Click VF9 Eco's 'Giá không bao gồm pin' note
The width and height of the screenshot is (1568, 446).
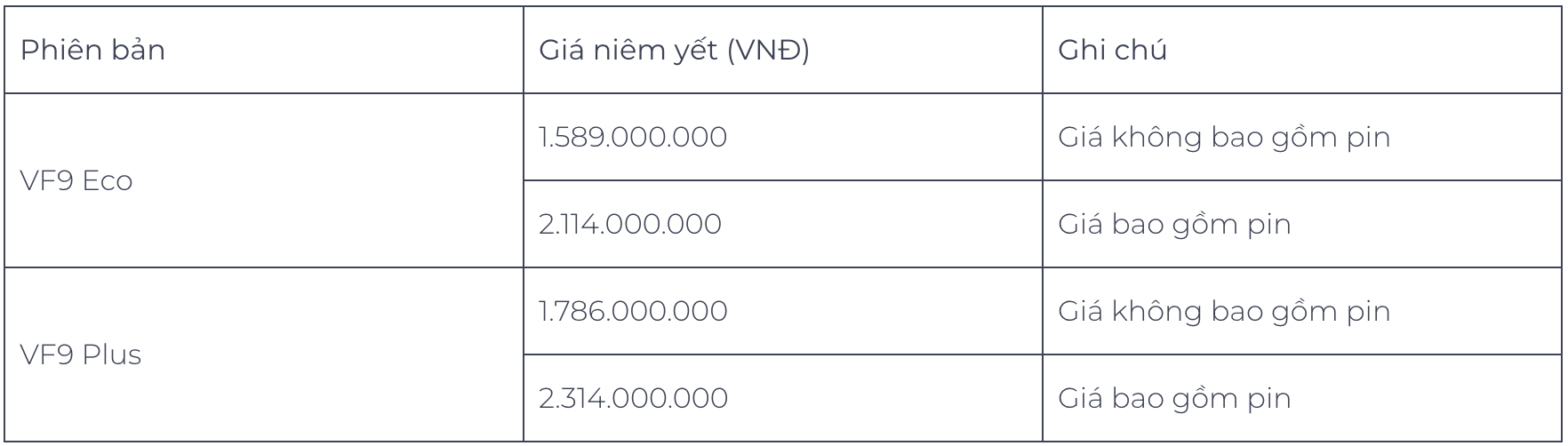pyautogui.click(x=1223, y=138)
